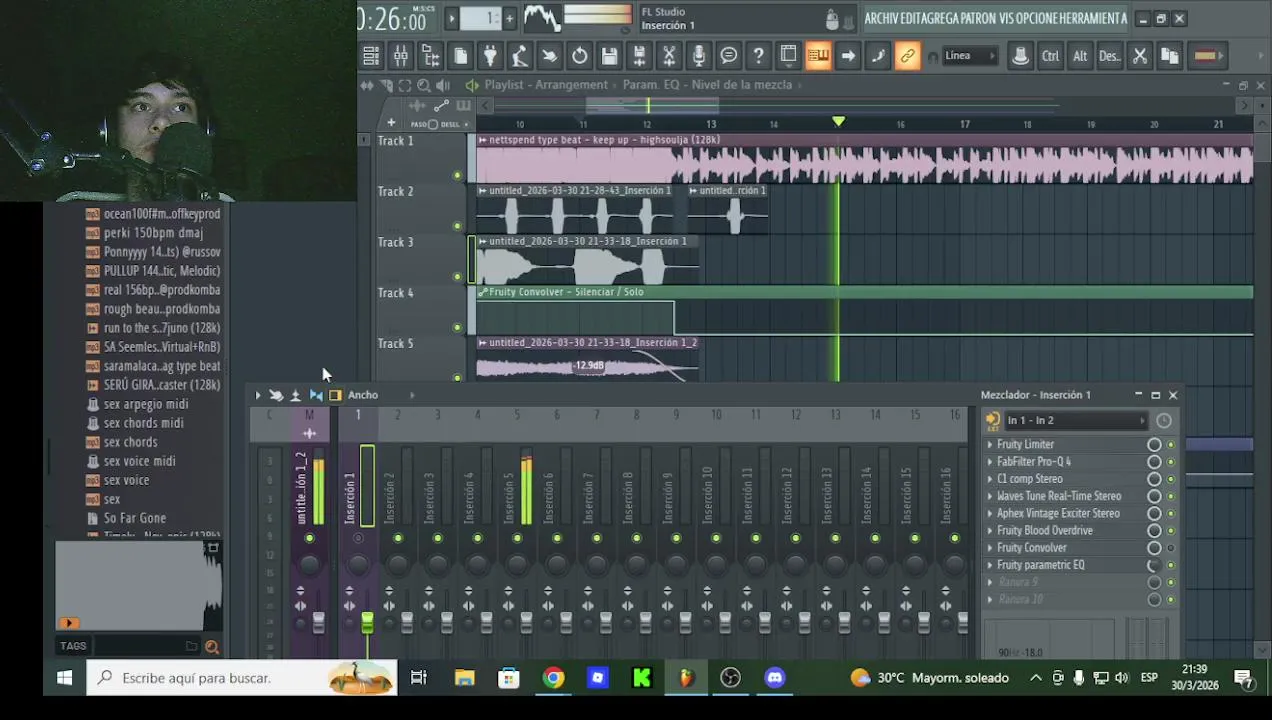
Task: Open the plugin picker plug icon
Action: tap(490, 56)
